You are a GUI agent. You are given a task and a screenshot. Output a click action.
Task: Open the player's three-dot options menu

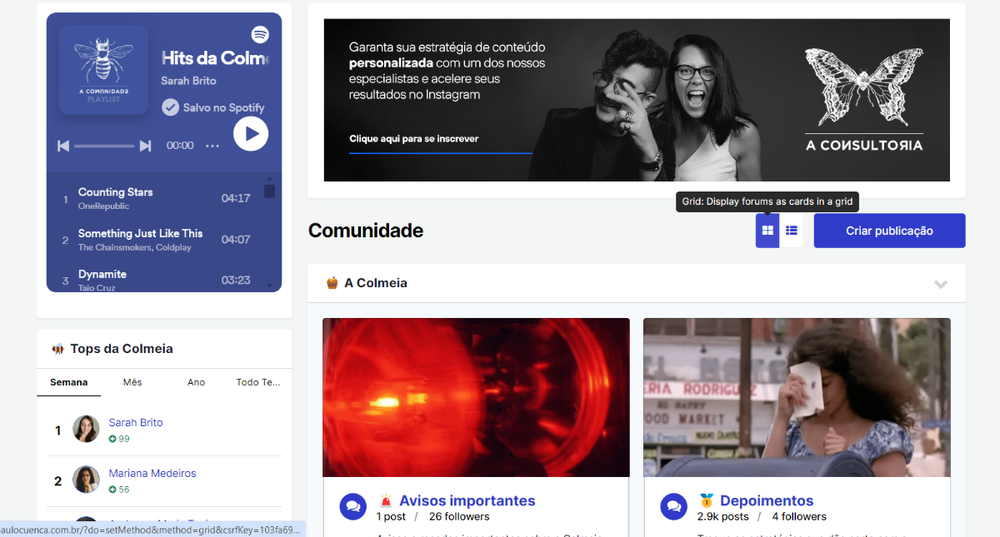(212, 146)
